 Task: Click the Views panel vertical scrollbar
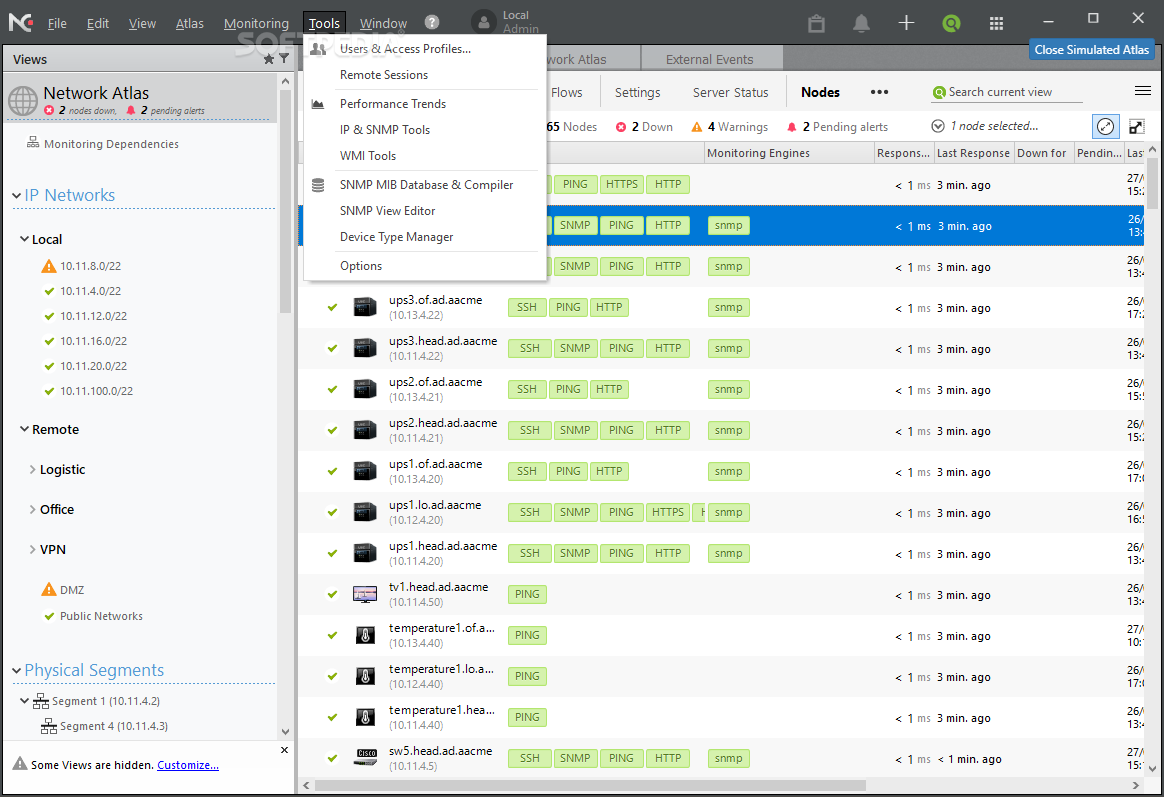tap(286, 200)
